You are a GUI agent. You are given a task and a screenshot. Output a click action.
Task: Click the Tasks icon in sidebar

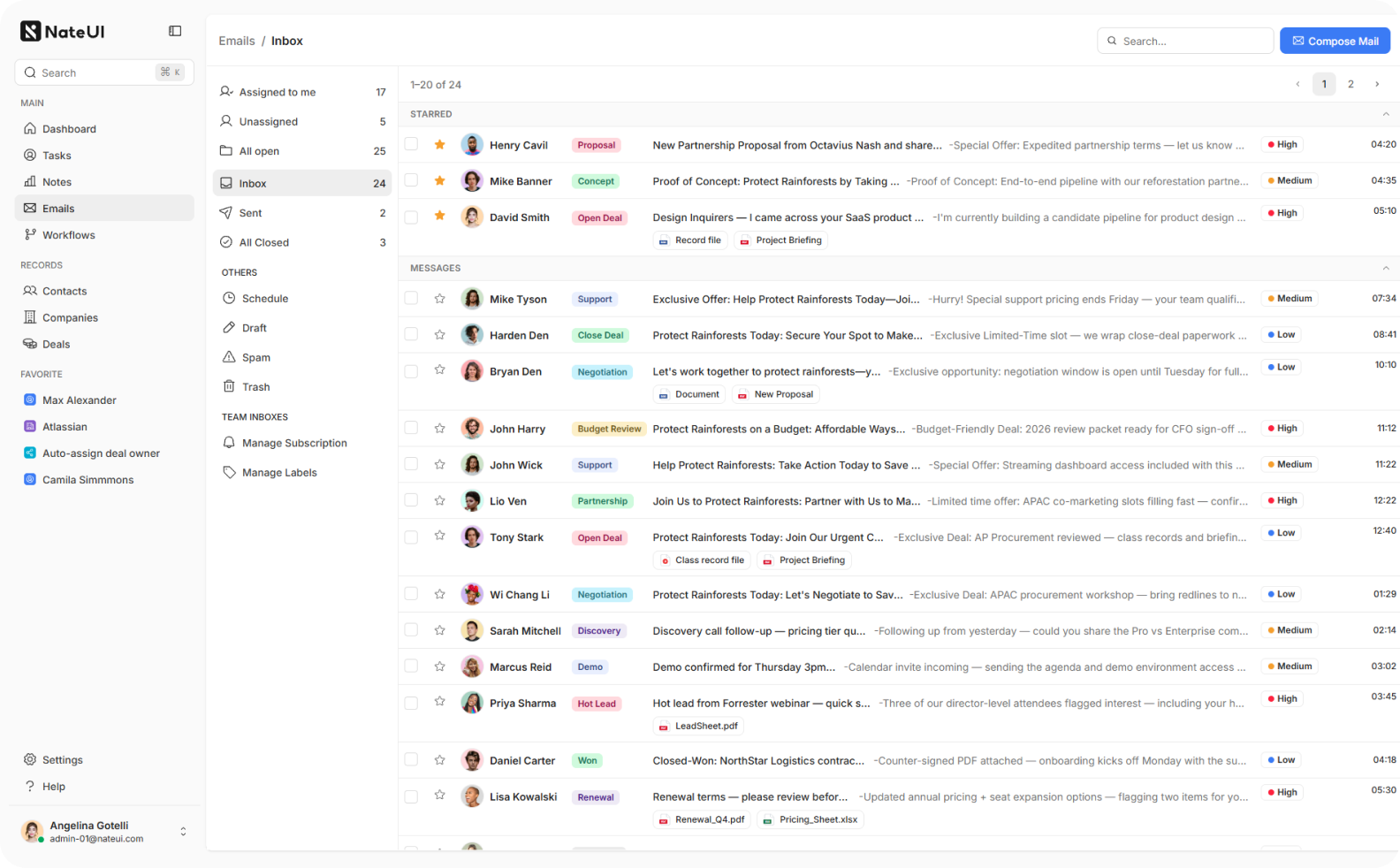(30, 155)
